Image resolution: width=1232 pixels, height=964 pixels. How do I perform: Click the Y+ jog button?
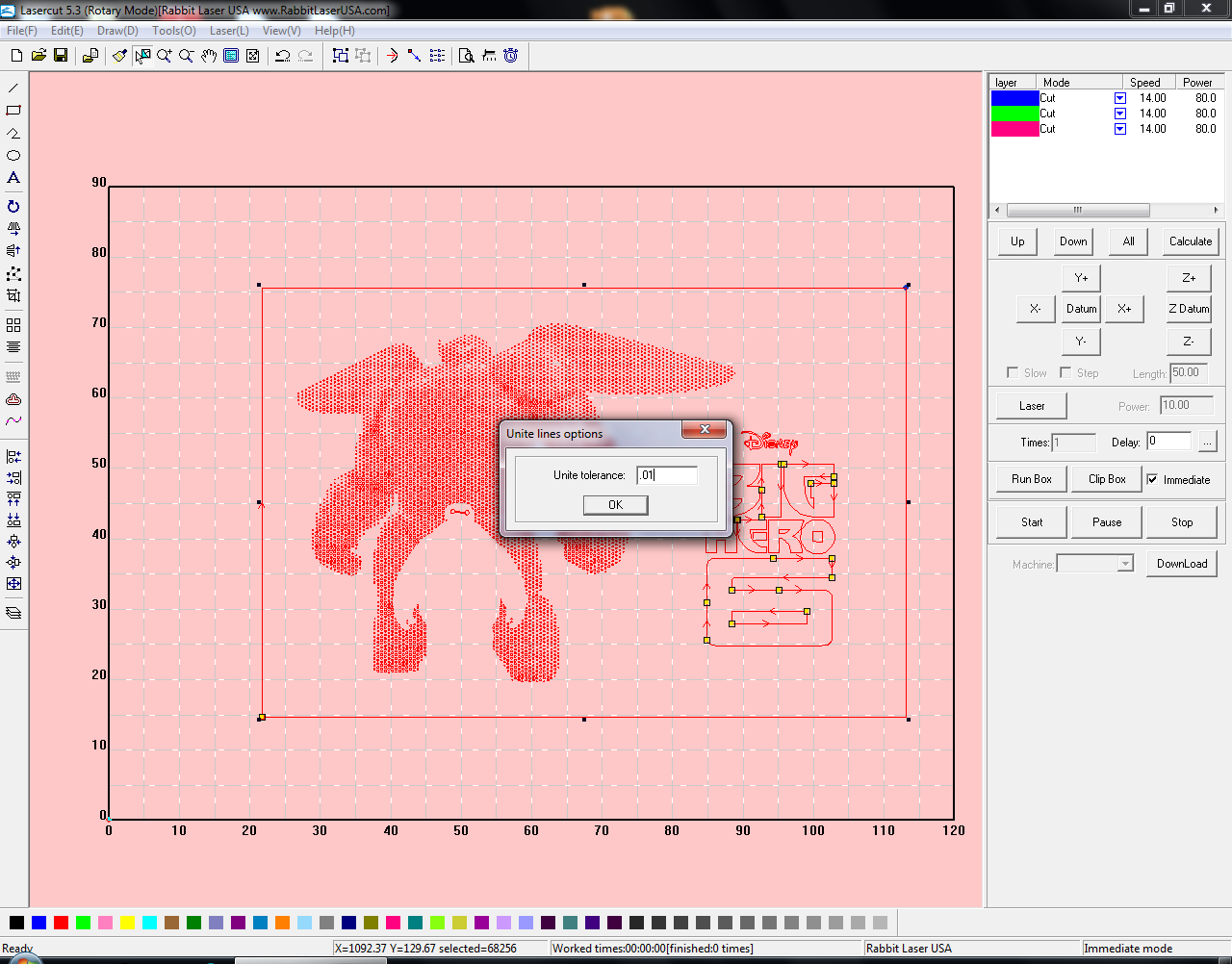pyautogui.click(x=1081, y=278)
